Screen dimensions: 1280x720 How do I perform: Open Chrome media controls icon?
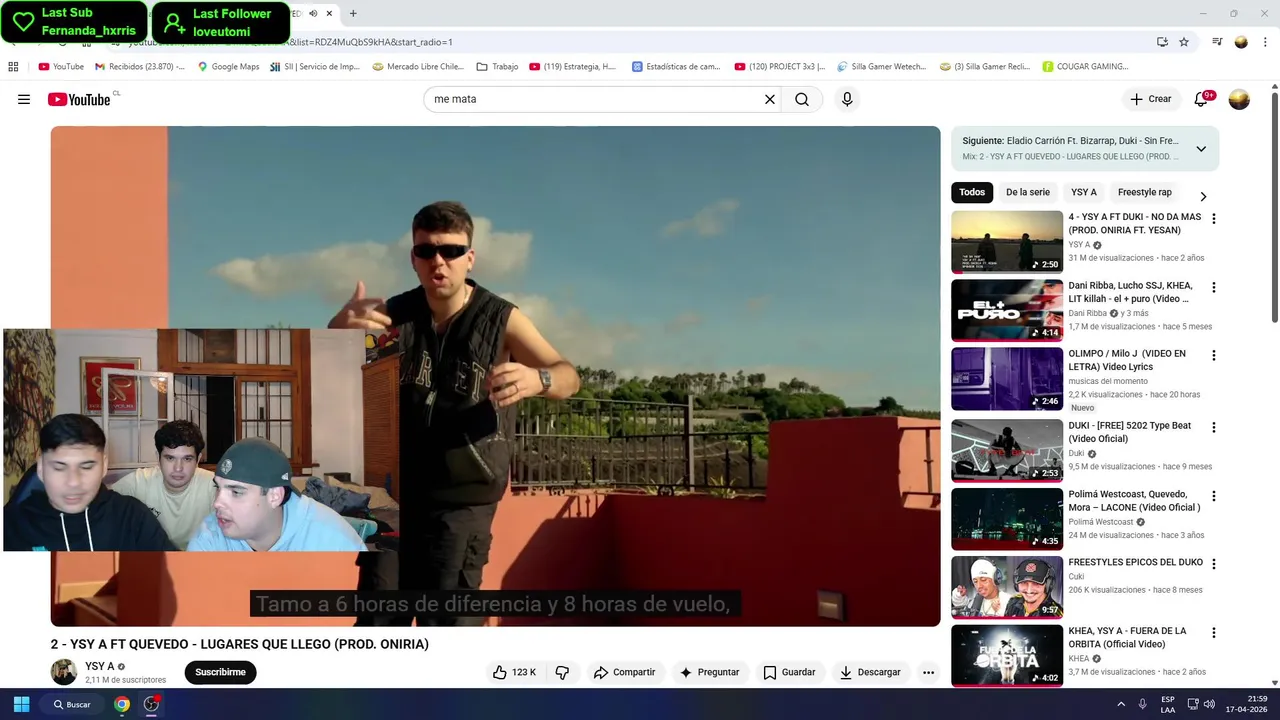tap(1217, 42)
